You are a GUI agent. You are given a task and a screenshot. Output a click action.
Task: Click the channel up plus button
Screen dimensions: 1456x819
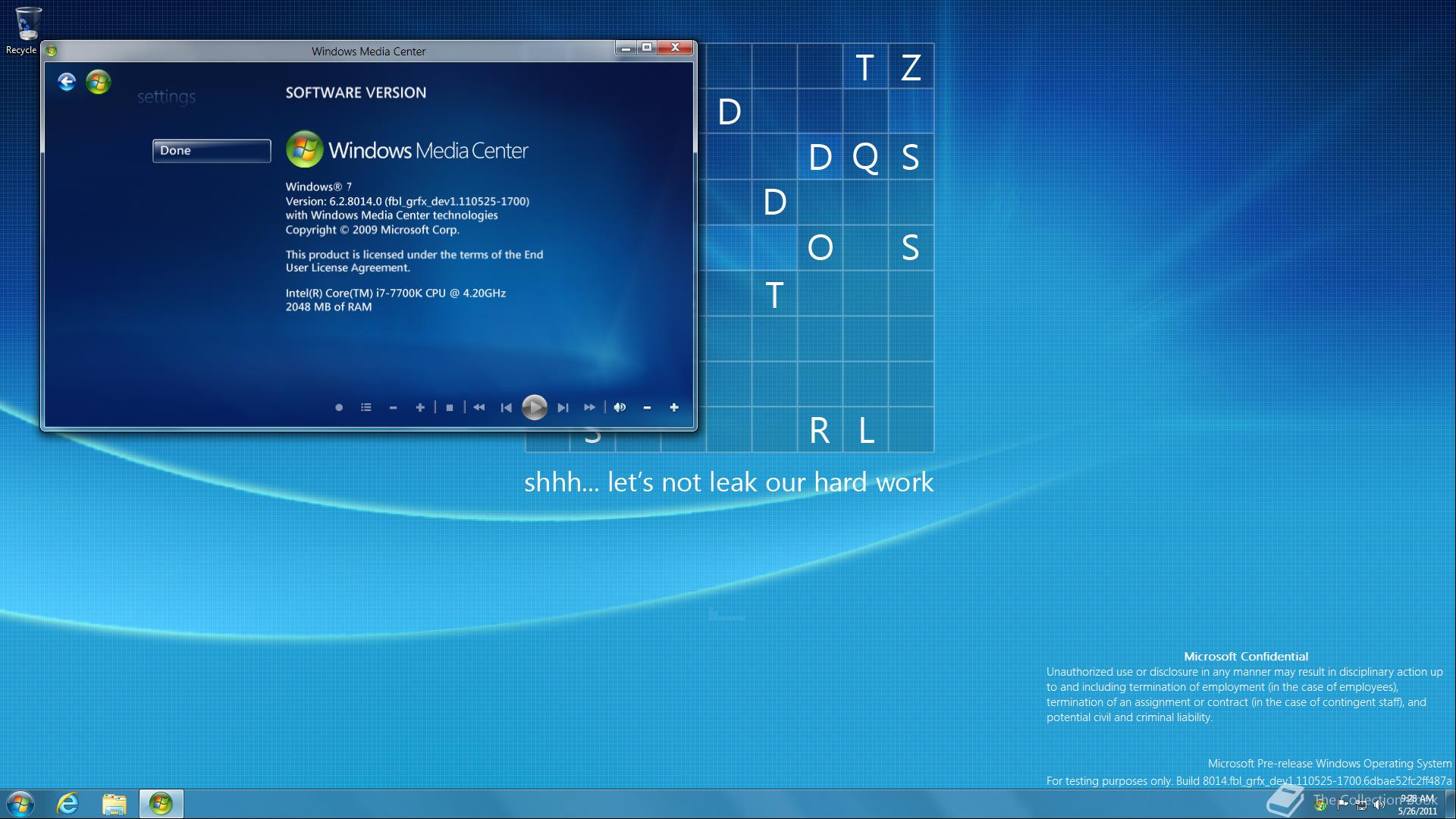tap(420, 407)
